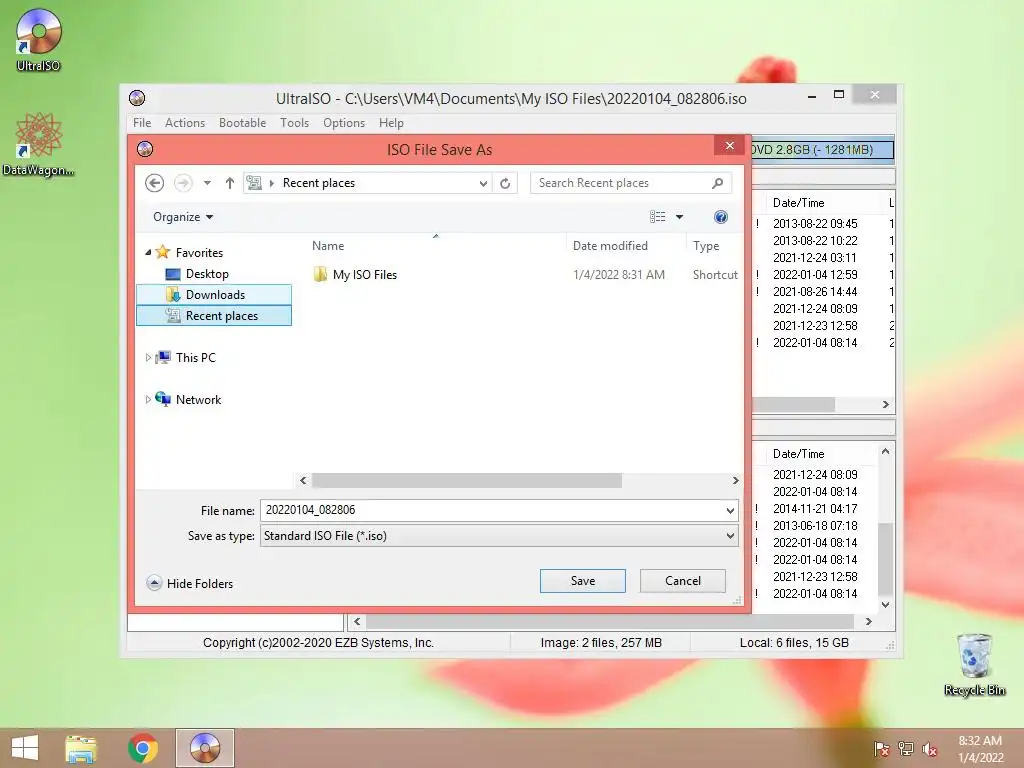Select Recent places in Favorites

coord(214,315)
